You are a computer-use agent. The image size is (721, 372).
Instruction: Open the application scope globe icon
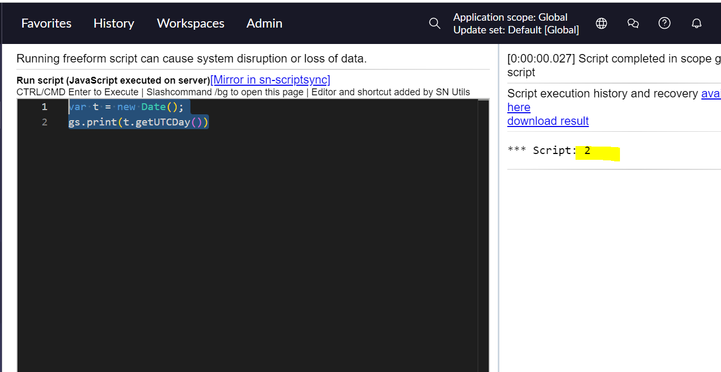[601, 23]
